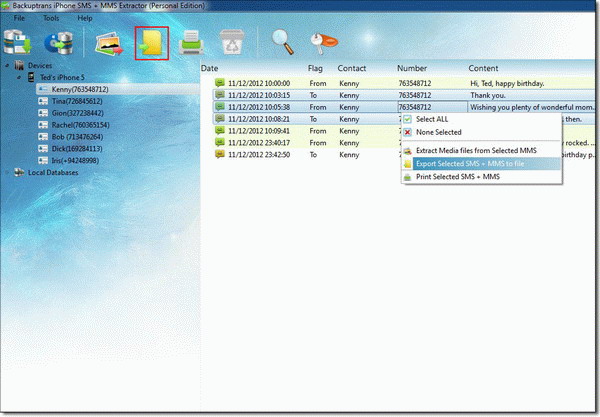Viewport: 600px width, 417px height.
Task: Click the restore database disc toolbar icon
Action: coord(58,43)
